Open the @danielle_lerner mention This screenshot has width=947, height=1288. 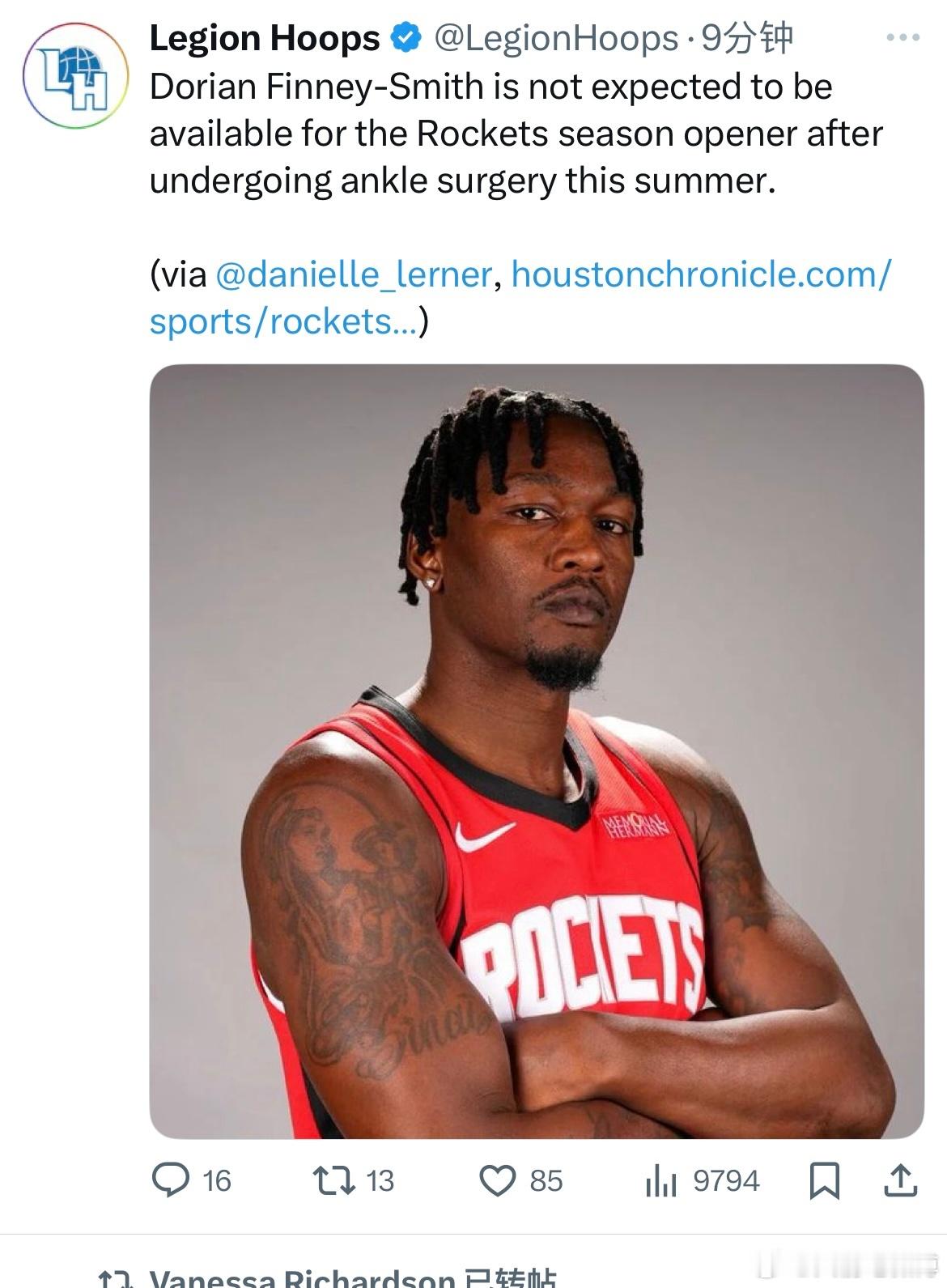354,274
